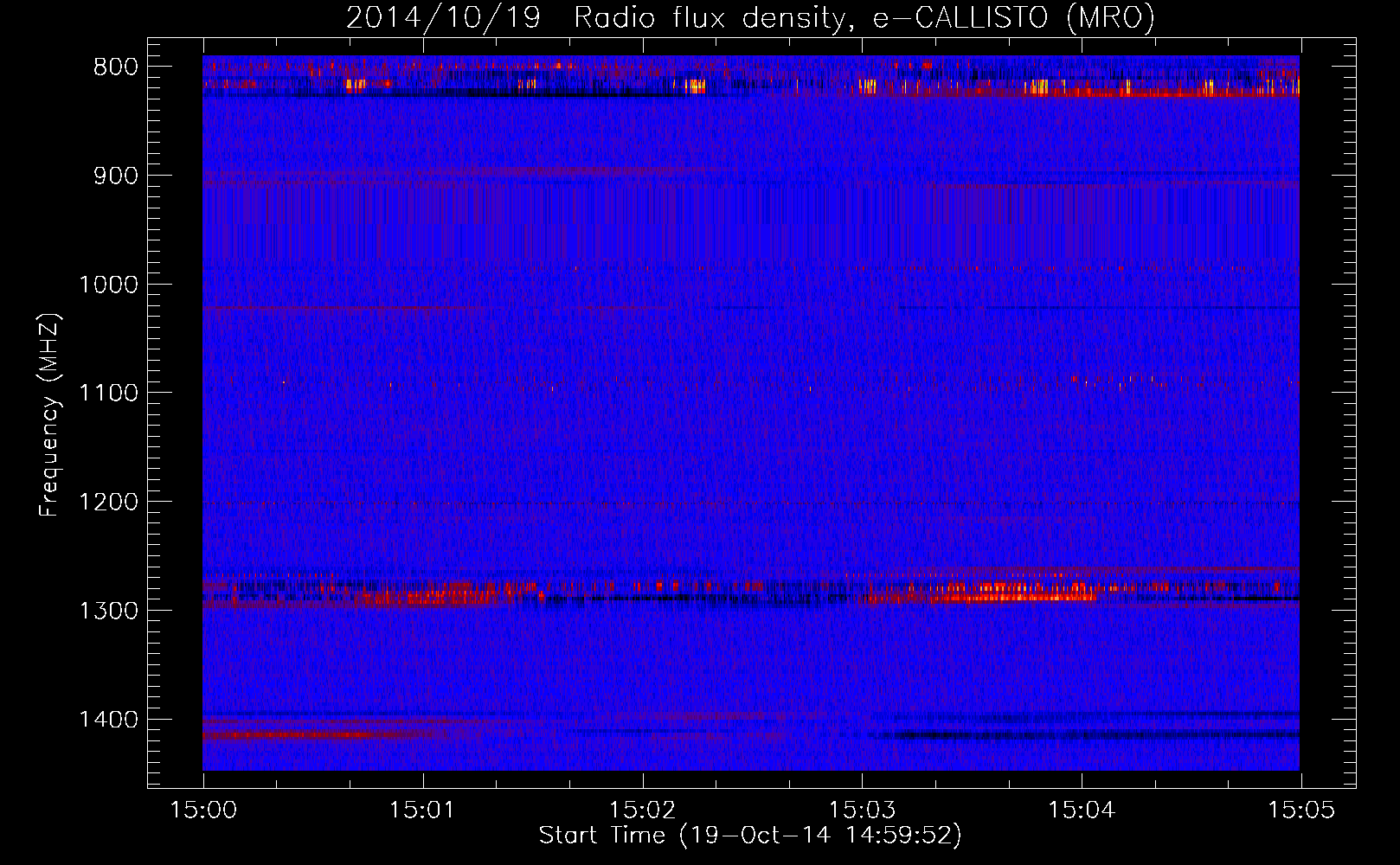Image resolution: width=1400 pixels, height=865 pixels.
Task: Click the 15:05 time tick label
Action: coord(1300,810)
